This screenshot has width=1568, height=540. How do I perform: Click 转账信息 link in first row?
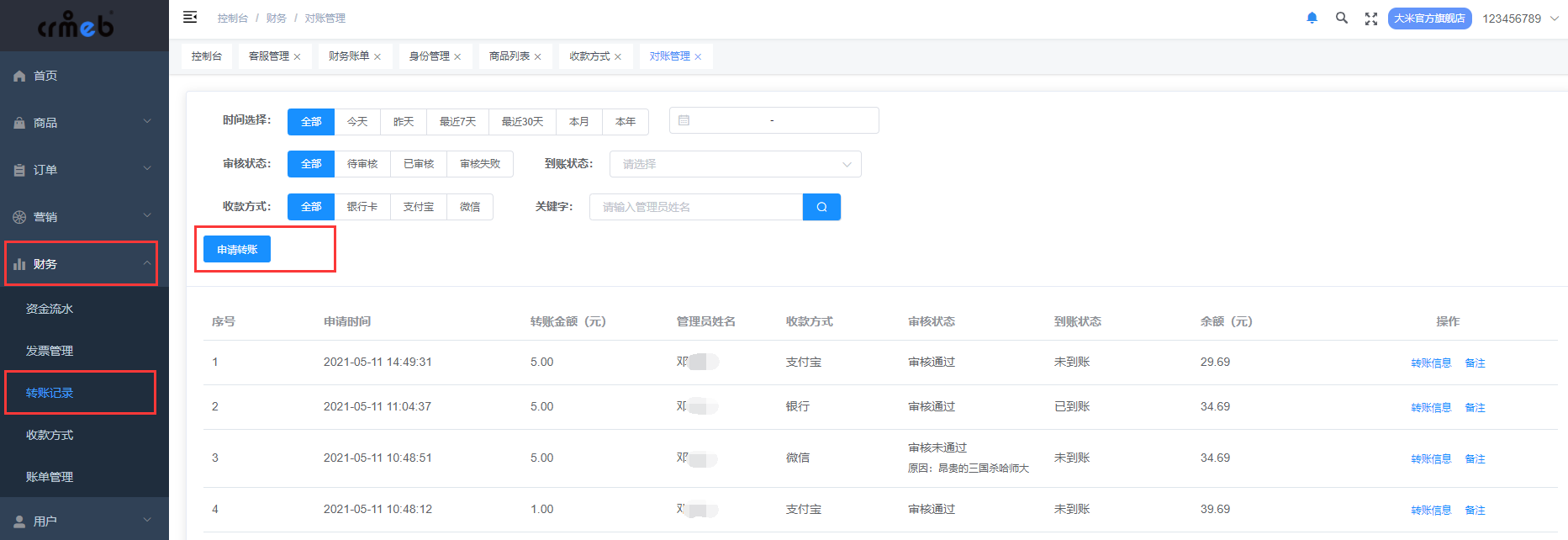coord(1431,363)
